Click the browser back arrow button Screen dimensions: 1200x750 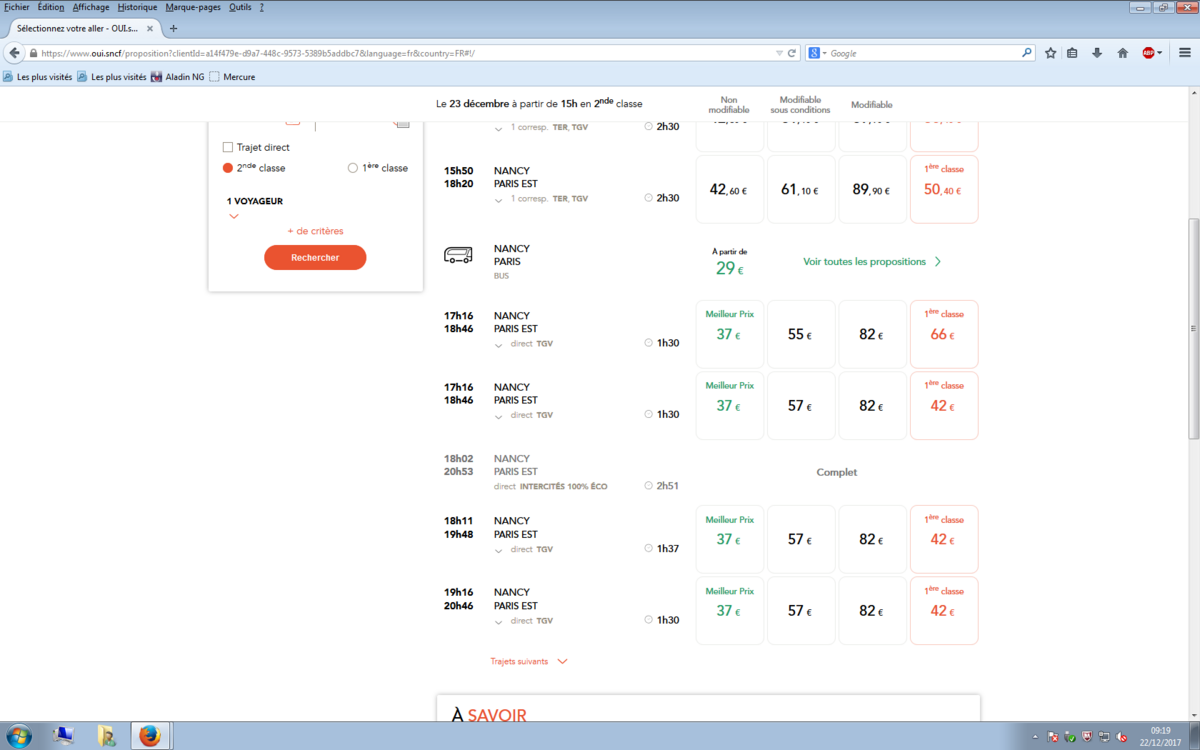(15, 53)
